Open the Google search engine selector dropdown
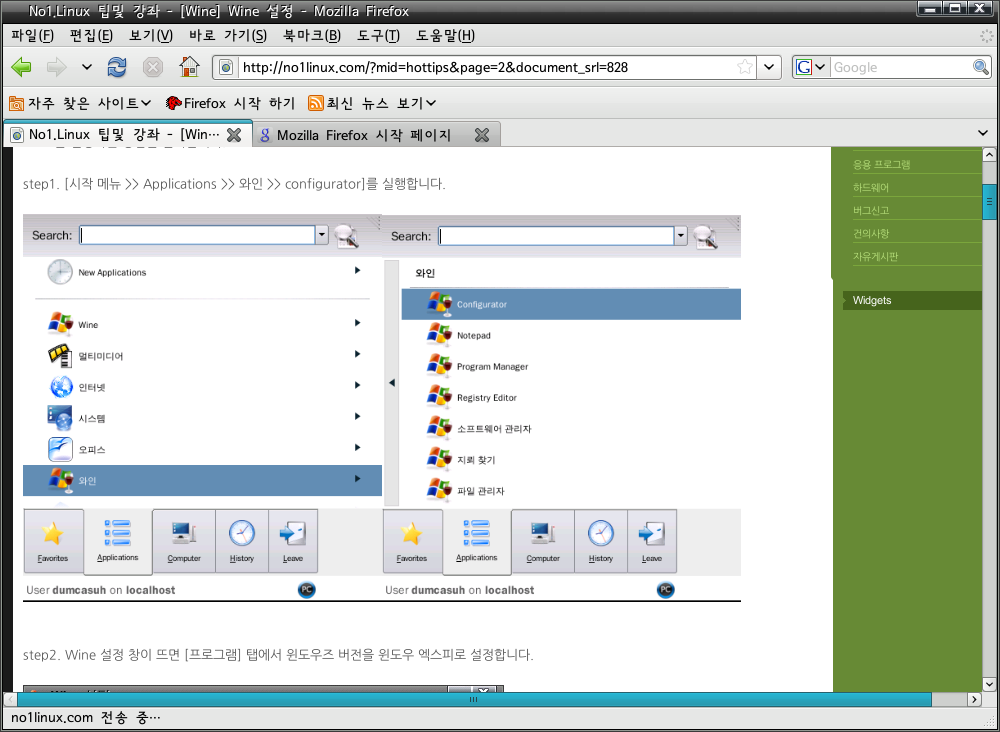Viewport: 1000px width, 732px height. pyautogui.click(x=811, y=67)
